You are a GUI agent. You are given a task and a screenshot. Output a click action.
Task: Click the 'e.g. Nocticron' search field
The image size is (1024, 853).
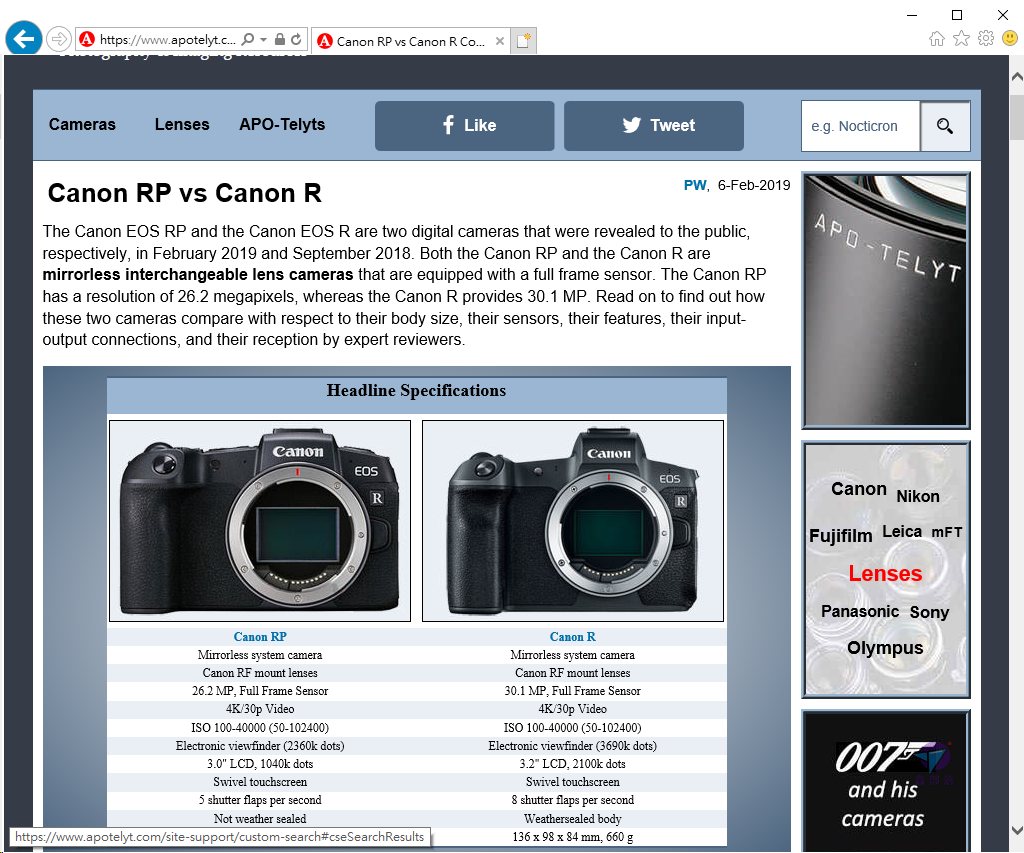[861, 126]
